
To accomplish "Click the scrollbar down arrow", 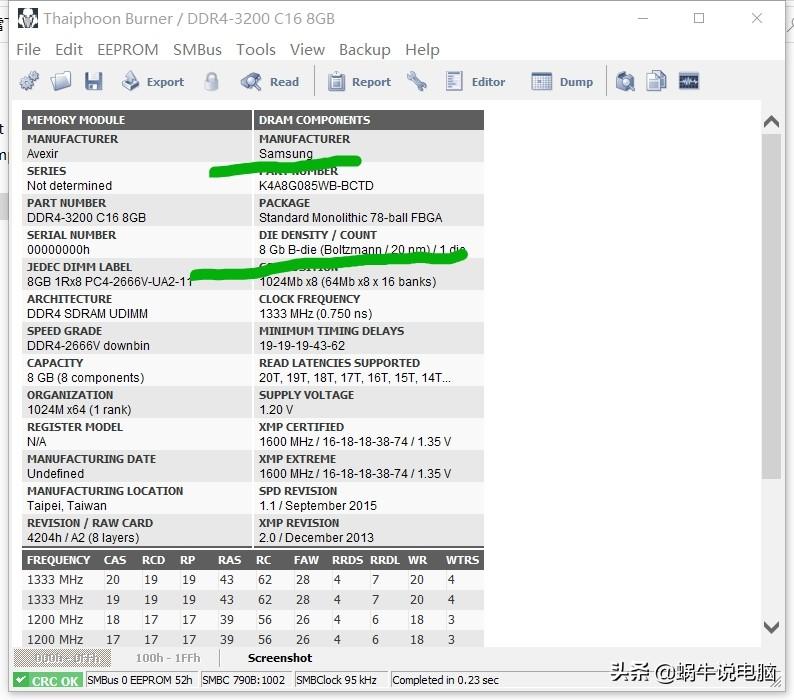I will coord(771,627).
